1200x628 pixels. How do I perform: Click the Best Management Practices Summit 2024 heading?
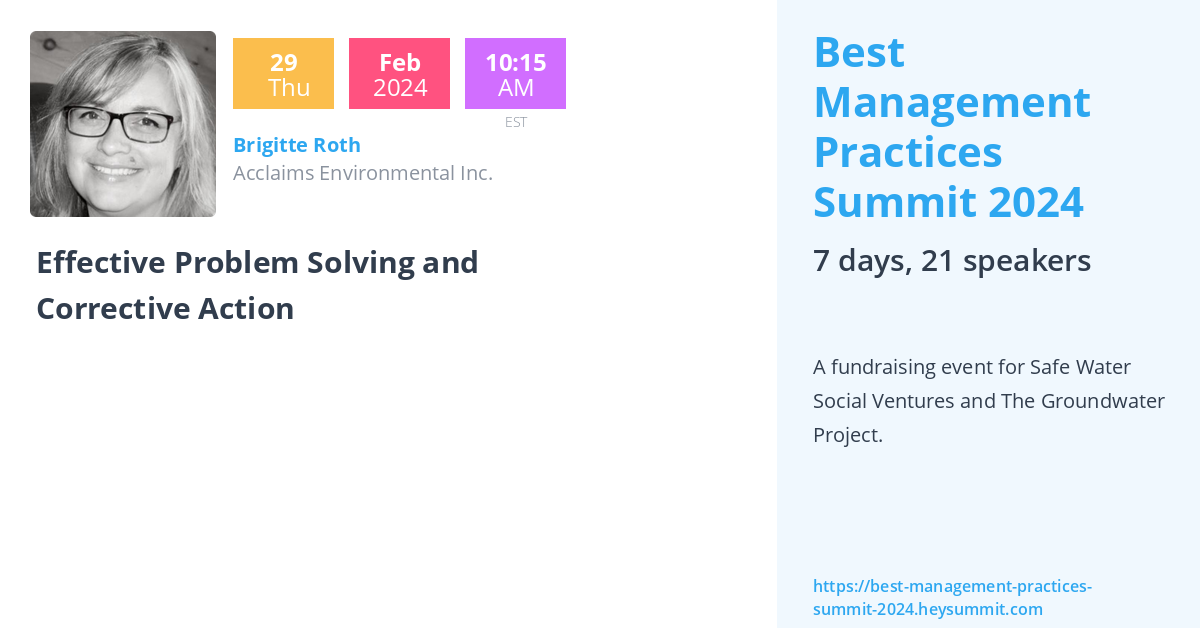[951, 127]
